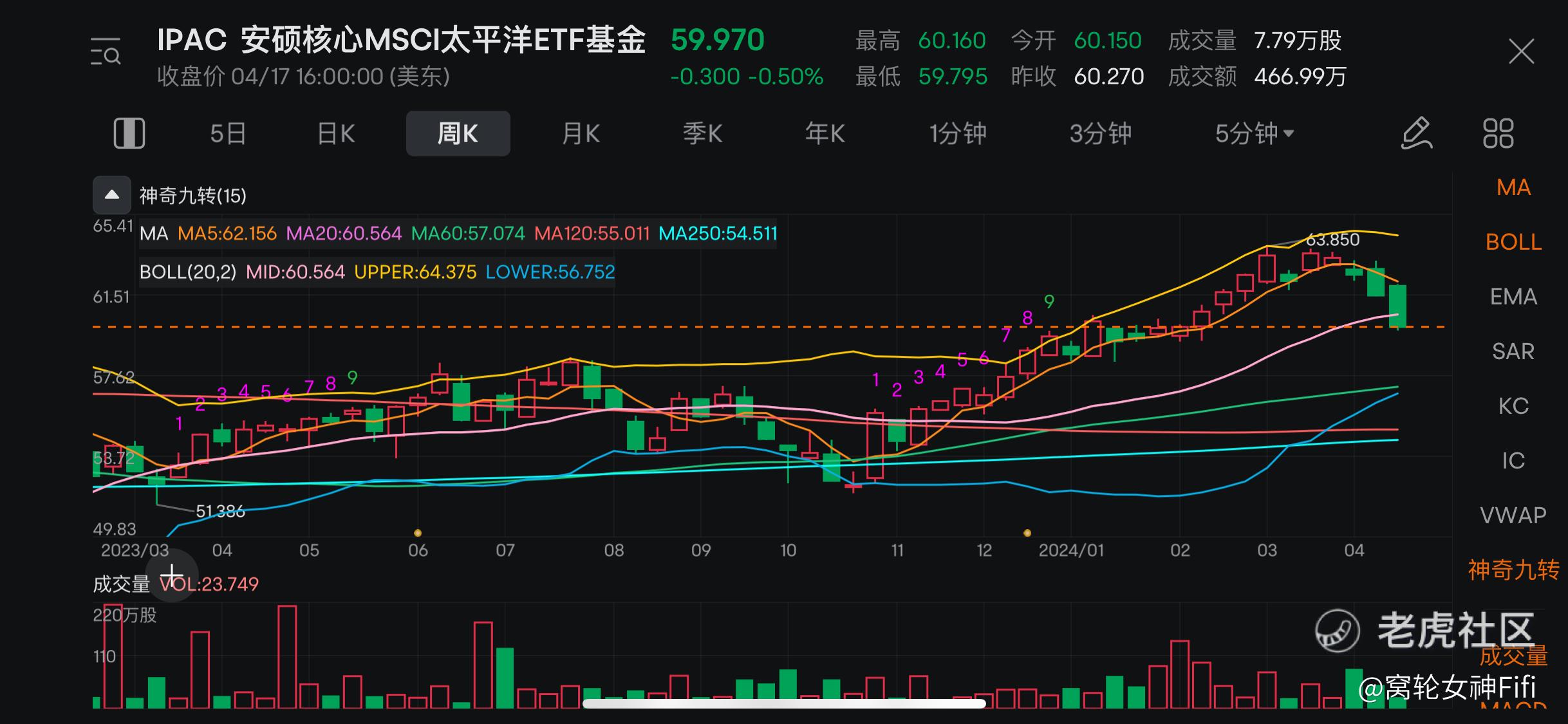Click the 最高 60.160 value
Screen dimensions: 1568x724
point(951,41)
